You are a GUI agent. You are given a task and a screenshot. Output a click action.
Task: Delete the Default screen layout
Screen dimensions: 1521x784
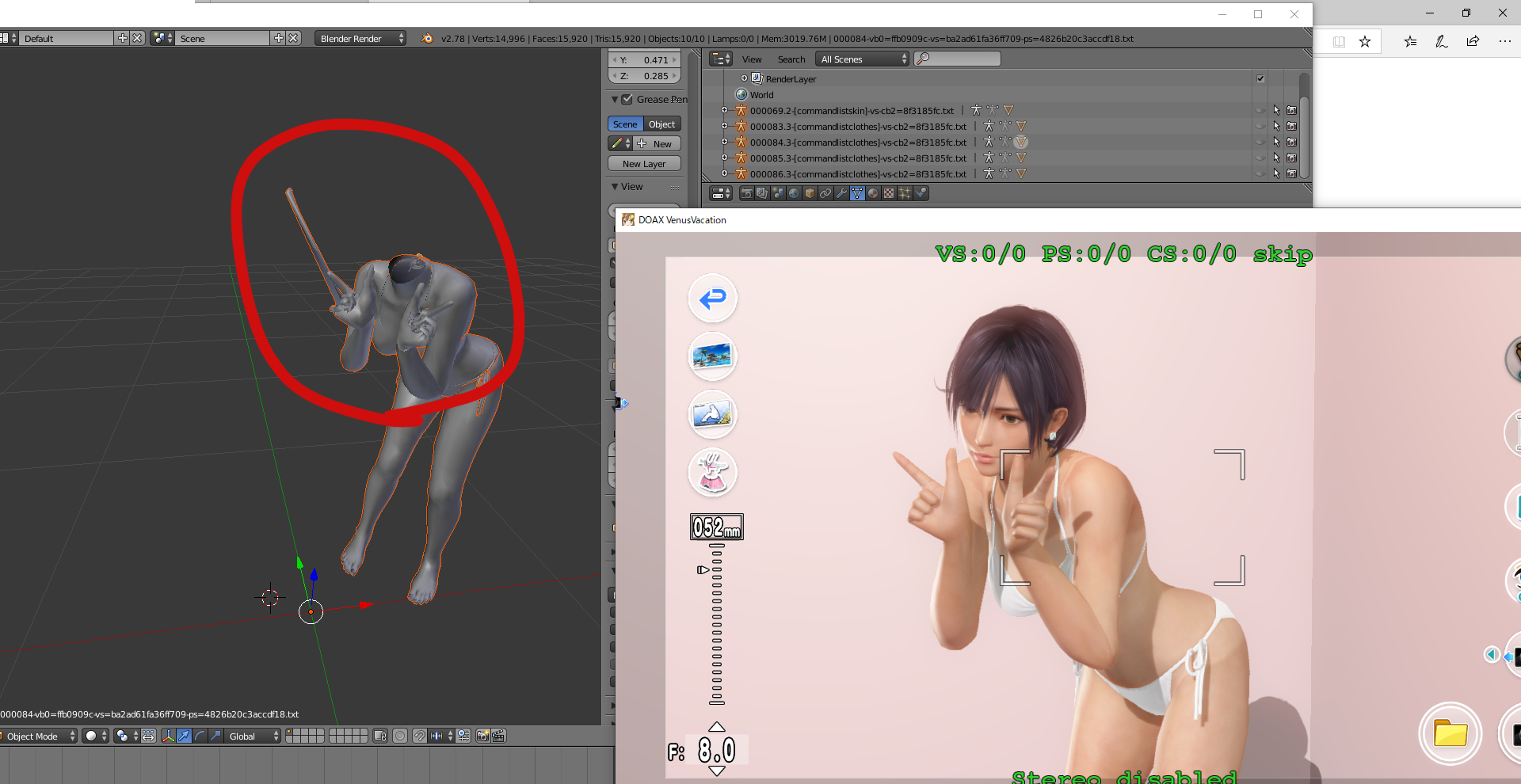pos(137,38)
